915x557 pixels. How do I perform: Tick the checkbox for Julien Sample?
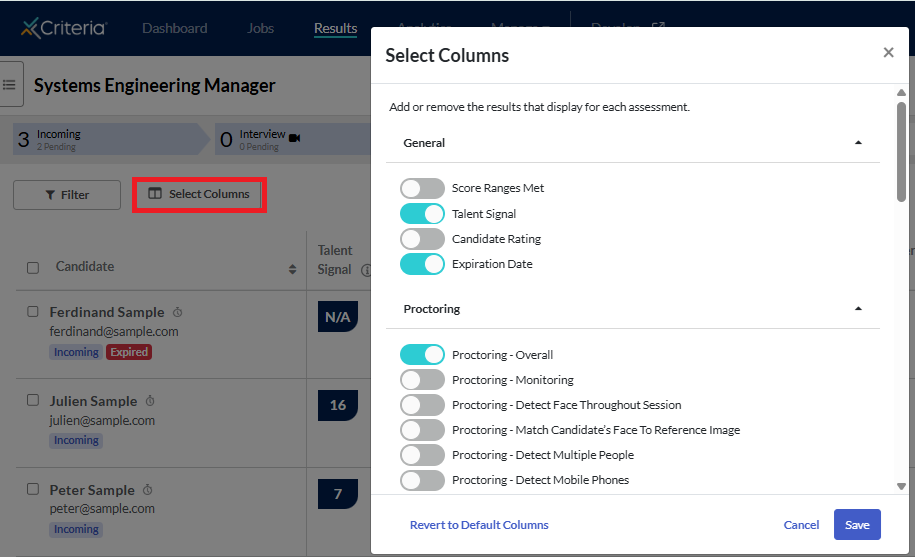33,401
